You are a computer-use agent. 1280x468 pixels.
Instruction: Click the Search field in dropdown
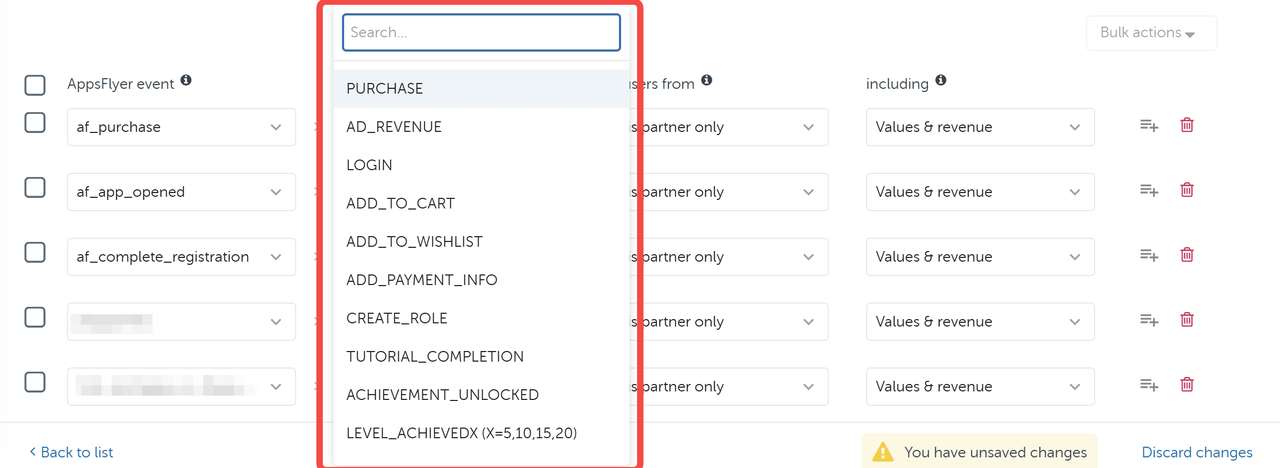tap(481, 32)
